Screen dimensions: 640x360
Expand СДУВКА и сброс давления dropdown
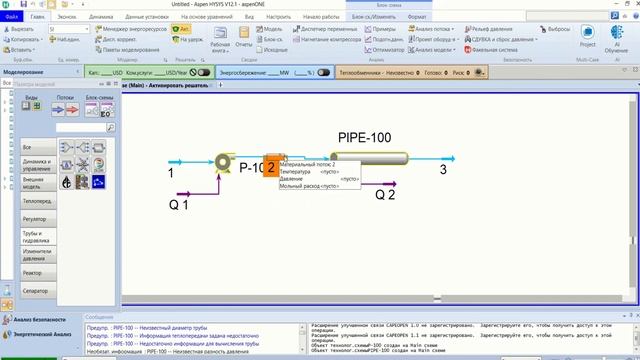pos(536,40)
